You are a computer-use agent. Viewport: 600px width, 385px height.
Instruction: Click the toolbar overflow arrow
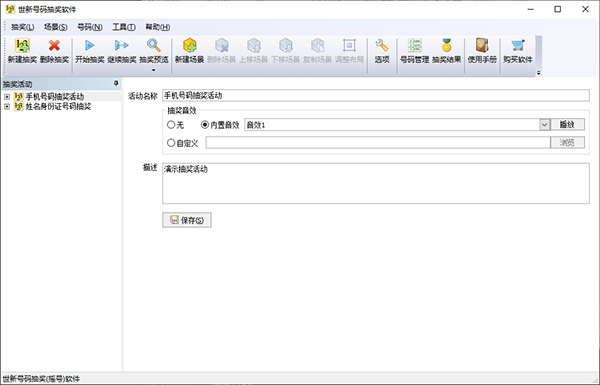[538, 73]
